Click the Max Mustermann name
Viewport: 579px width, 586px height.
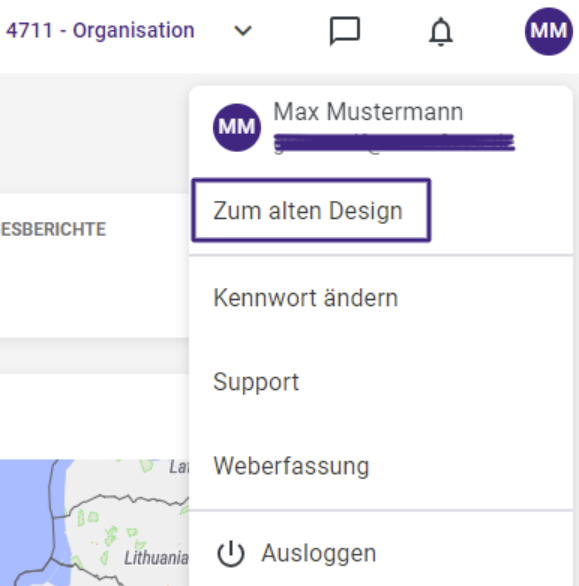(x=368, y=111)
